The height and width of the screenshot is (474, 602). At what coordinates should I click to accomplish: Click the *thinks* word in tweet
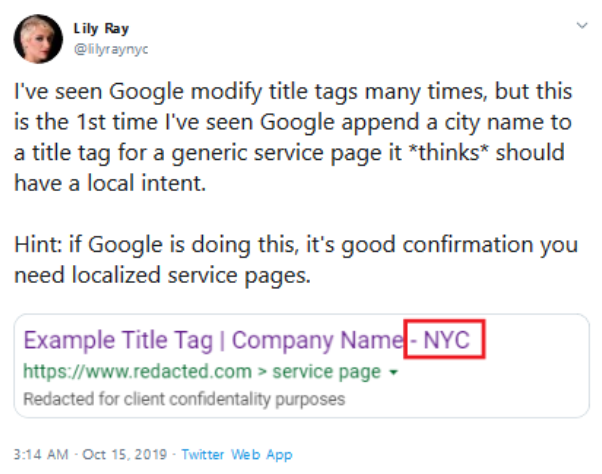click(448, 152)
